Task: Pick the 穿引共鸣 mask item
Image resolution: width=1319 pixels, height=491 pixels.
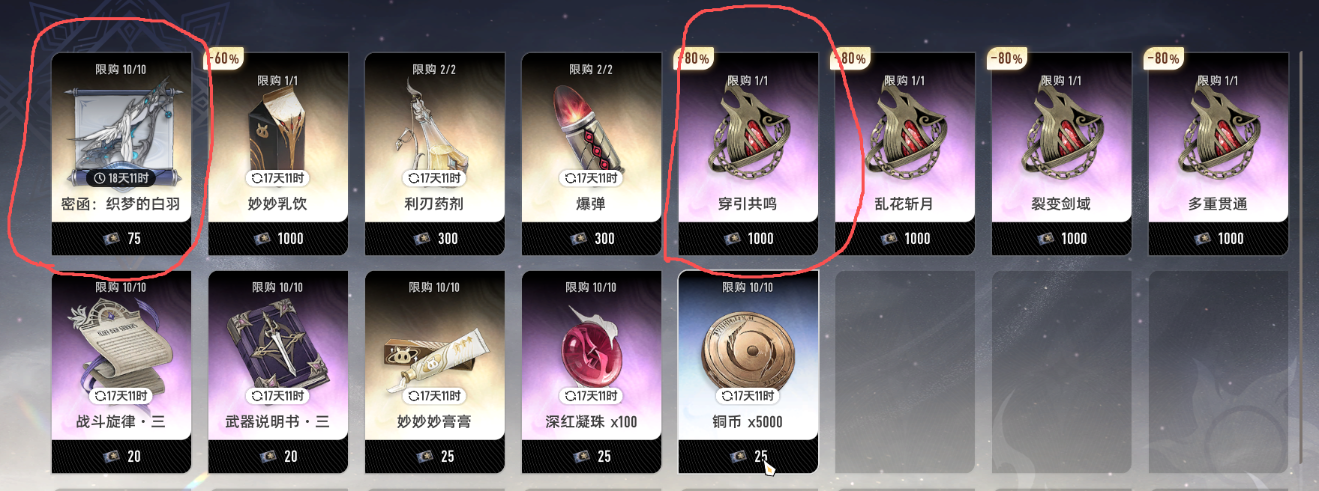Action: click(x=748, y=154)
